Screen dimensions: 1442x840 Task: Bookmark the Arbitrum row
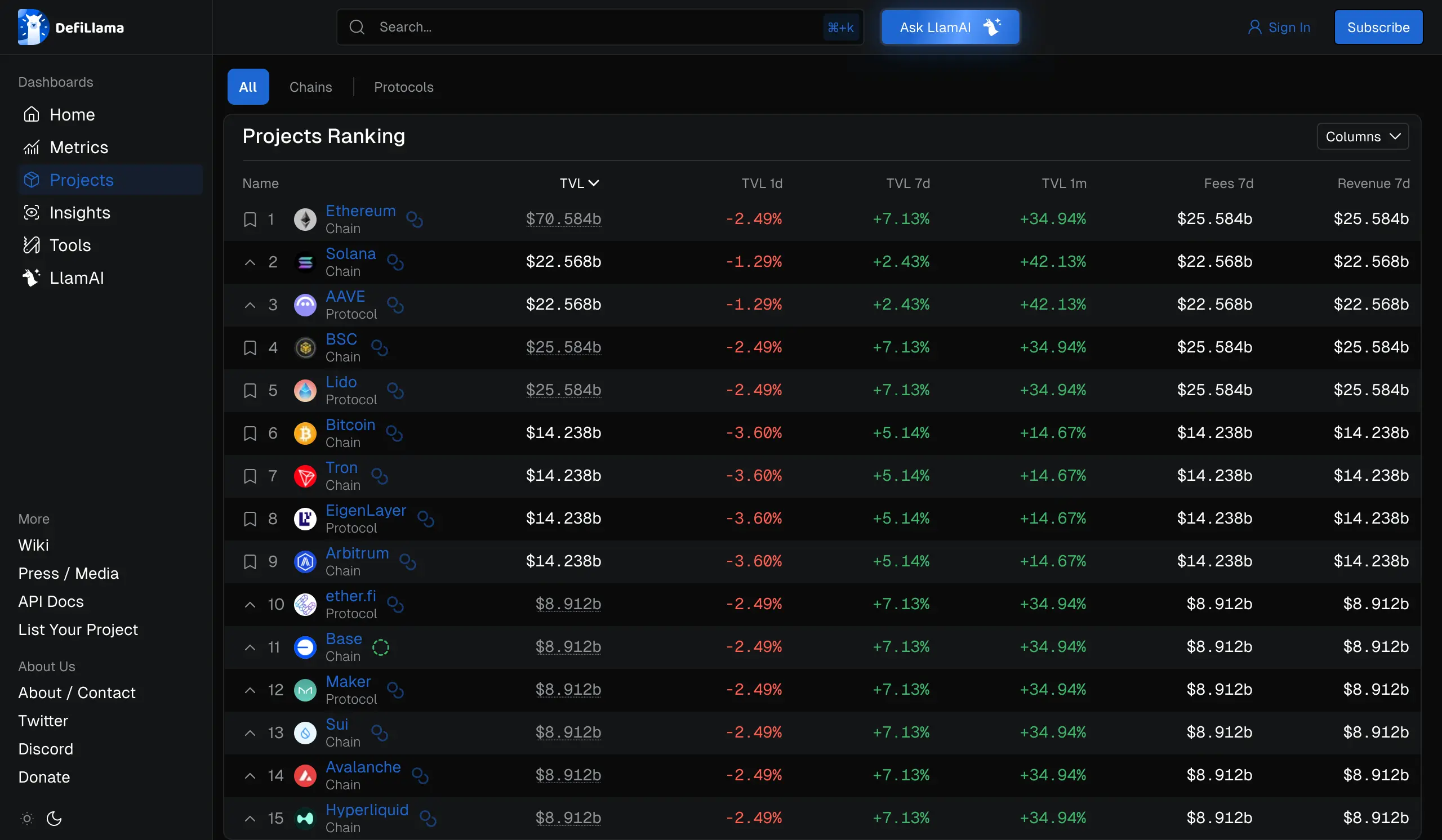[x=250, y=561]
